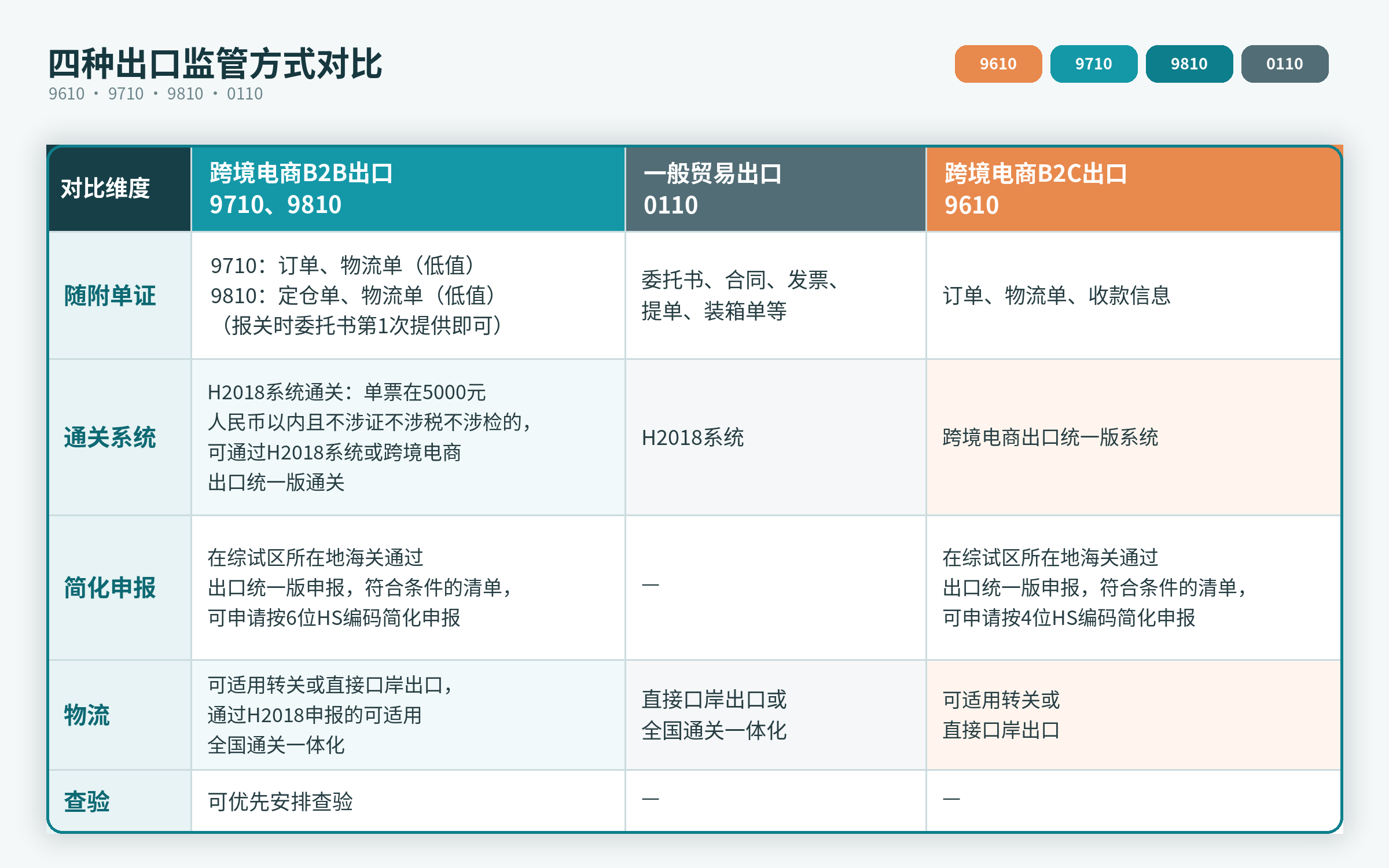Select the teal 9710 badge
Viewport: 1389px width, 868px height.
(1094, 64)
